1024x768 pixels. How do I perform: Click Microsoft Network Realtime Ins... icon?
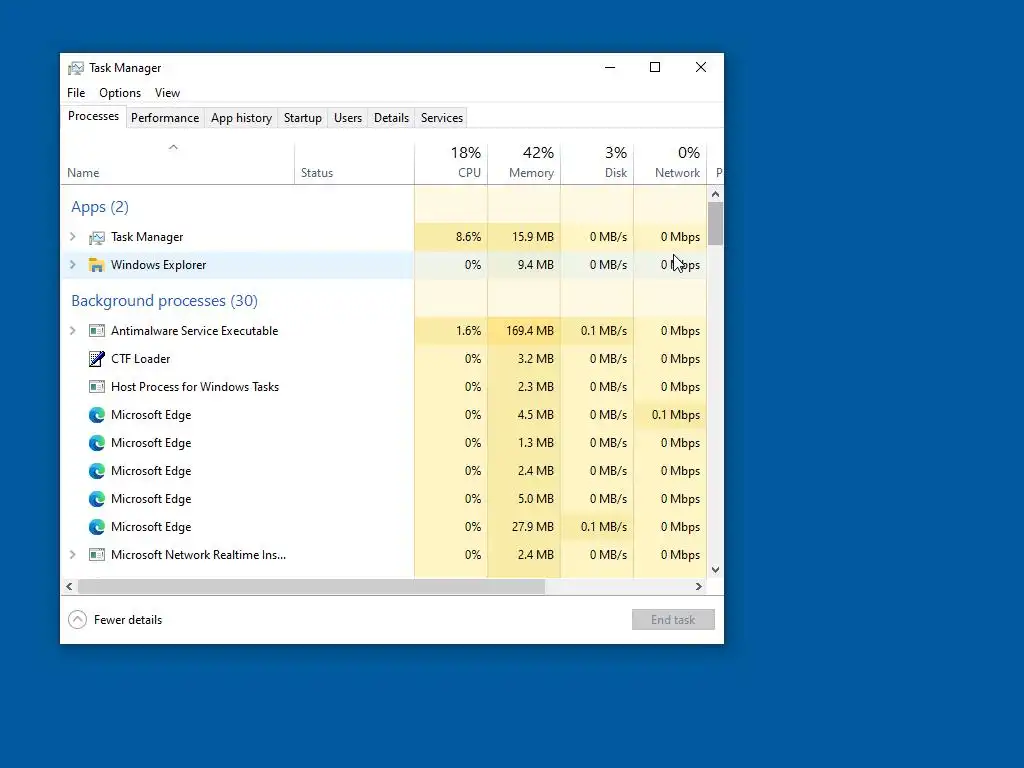click(x=97, y=555)
